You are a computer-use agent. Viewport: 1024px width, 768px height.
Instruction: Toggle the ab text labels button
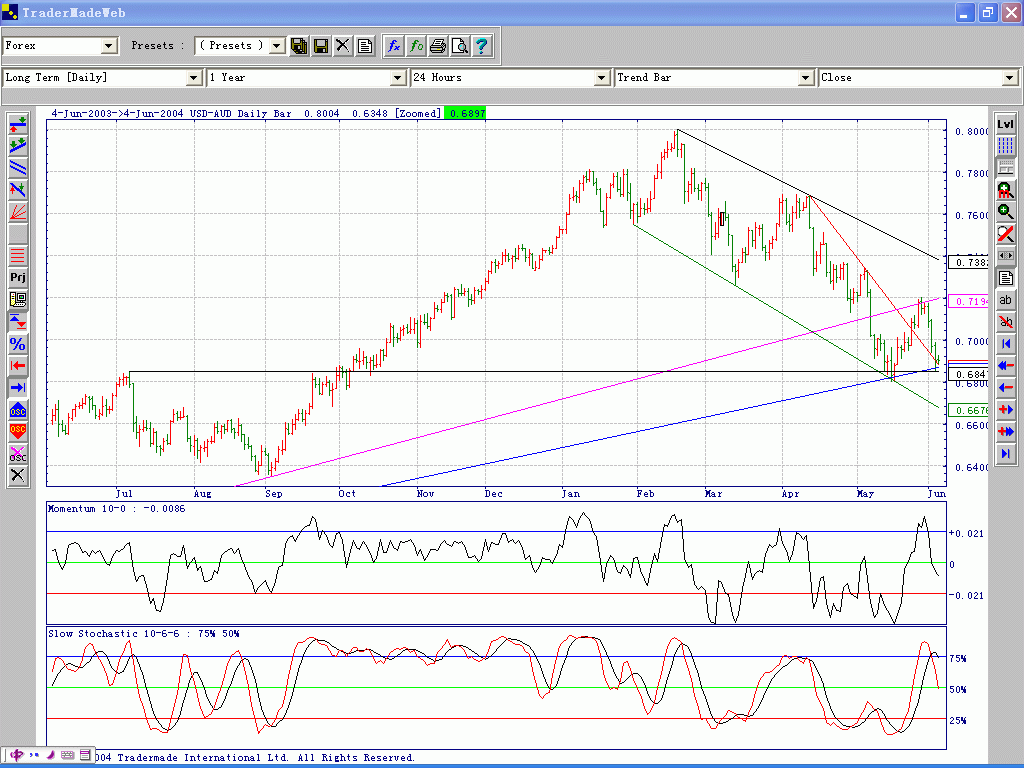[x=1006, y=299]
